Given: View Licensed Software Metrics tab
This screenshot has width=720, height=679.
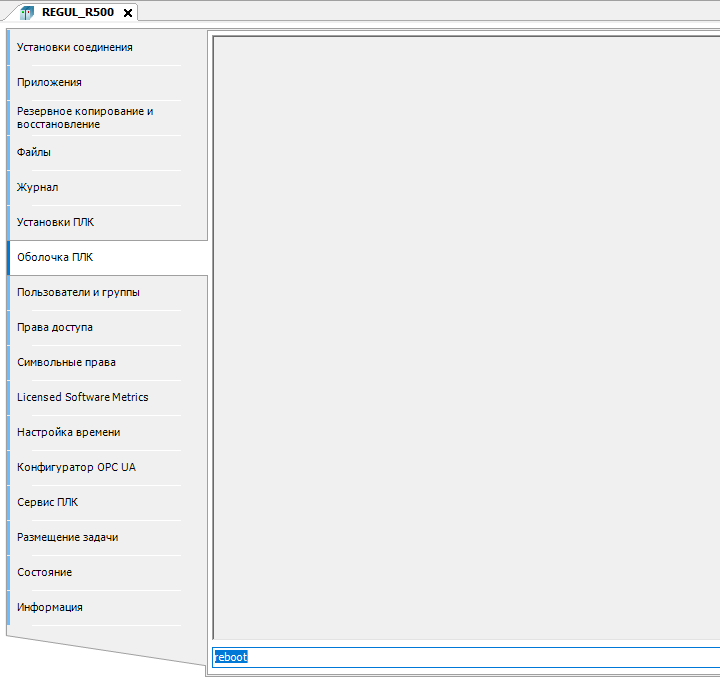Looking at the screenshot, I should [x=82, y=397].
